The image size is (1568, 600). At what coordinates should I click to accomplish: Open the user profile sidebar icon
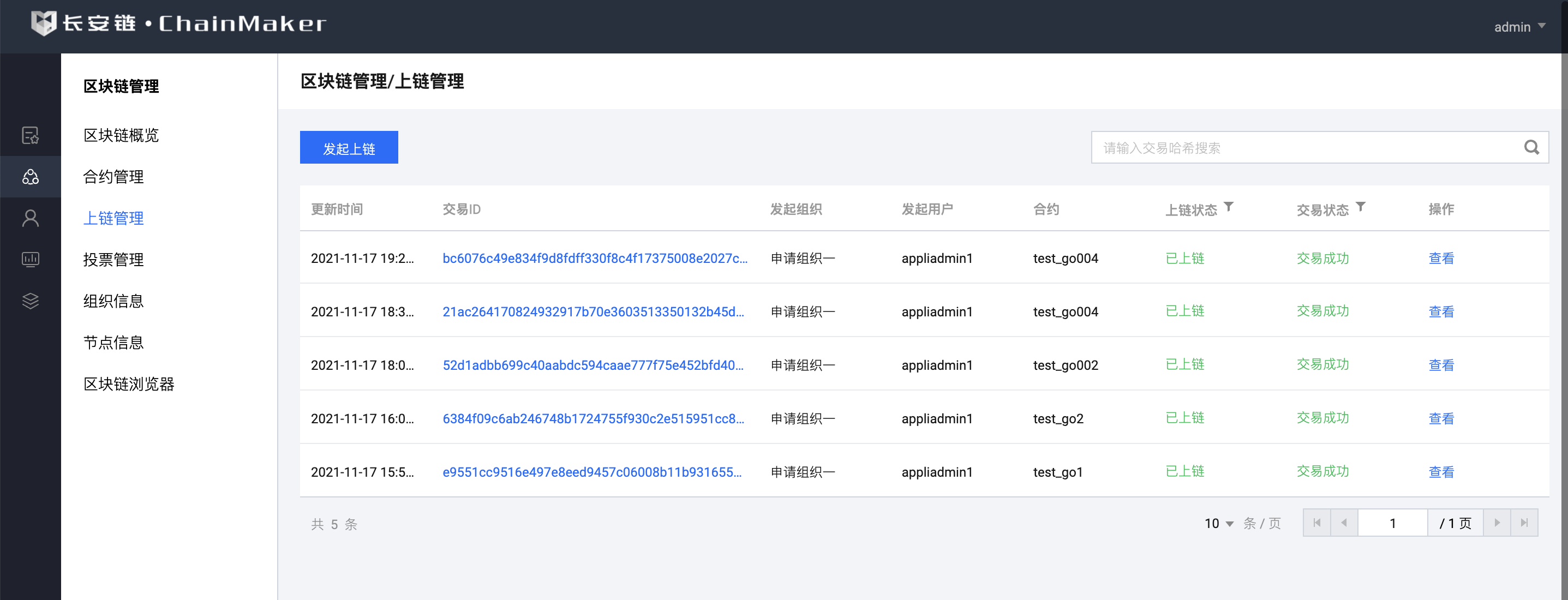pos(31,218)
